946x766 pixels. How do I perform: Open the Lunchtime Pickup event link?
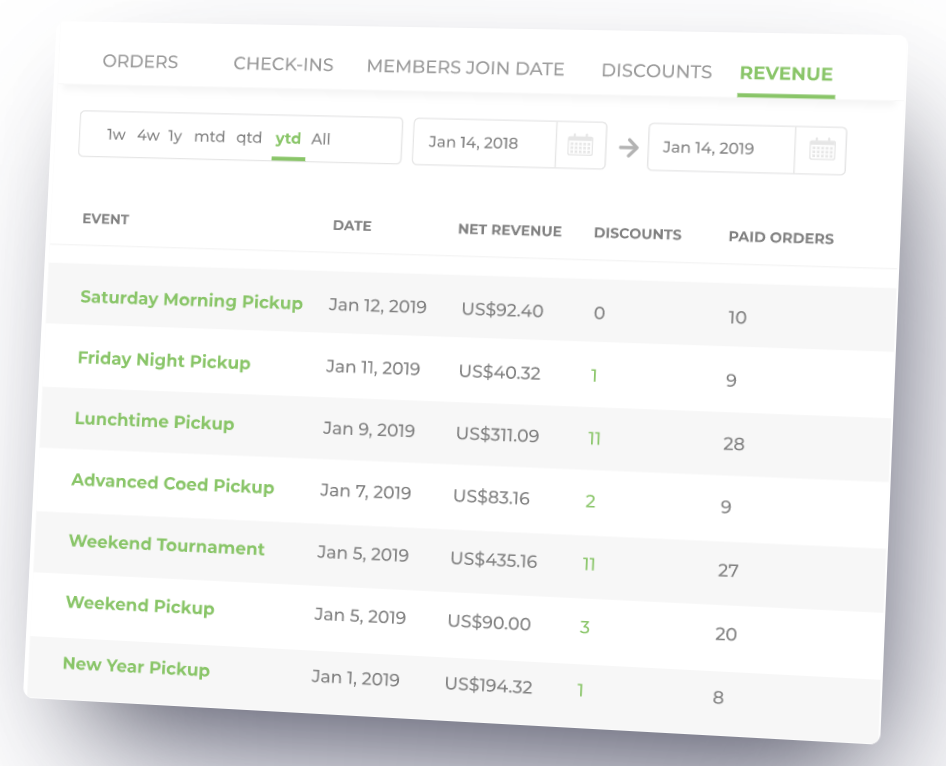coord(154,421)
